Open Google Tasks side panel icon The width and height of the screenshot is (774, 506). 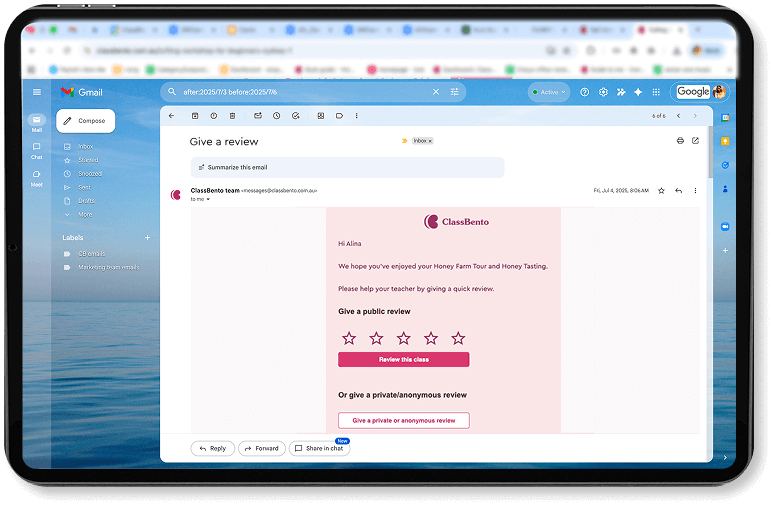(725, 165)
